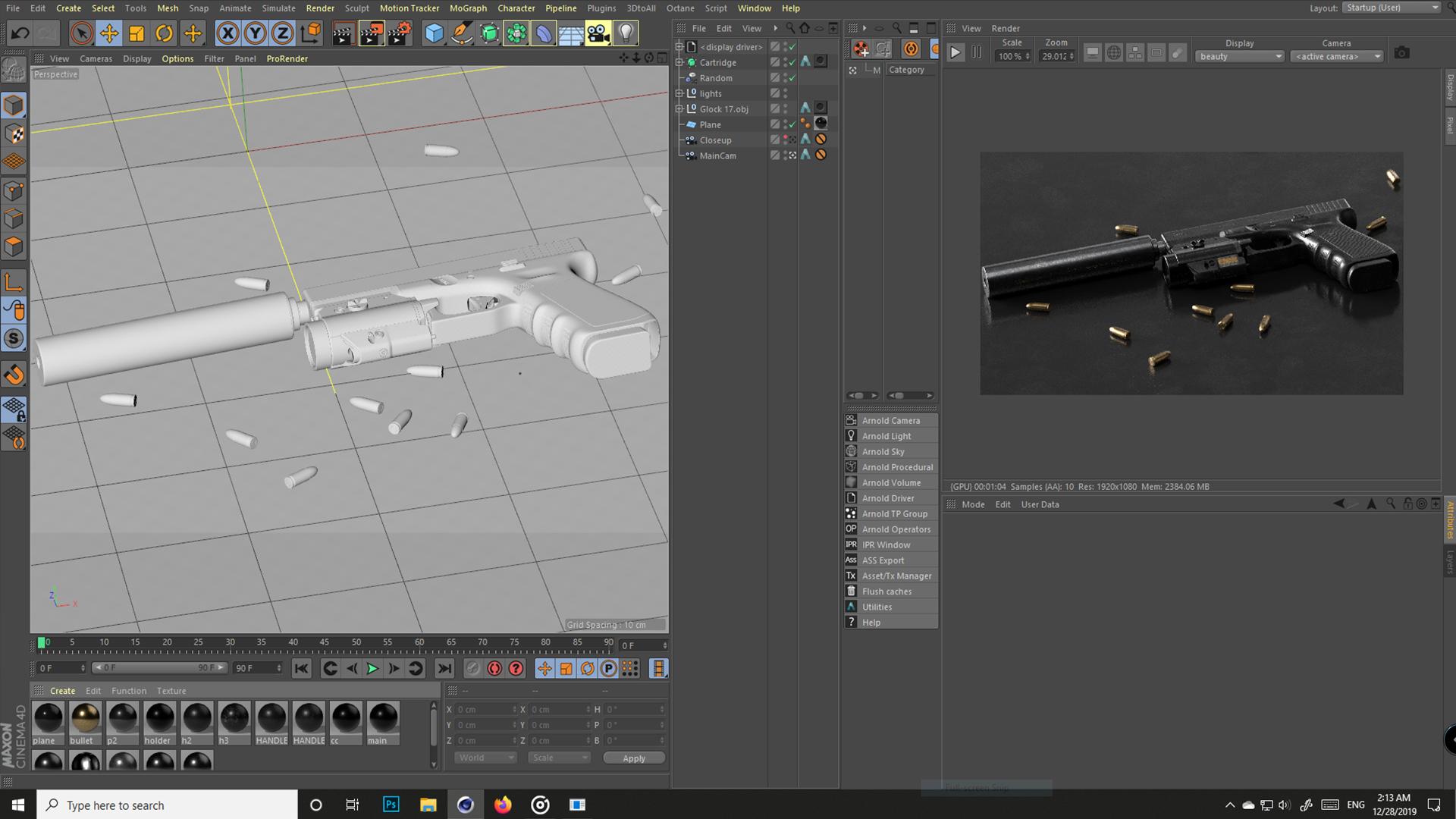Expand the Cartridge object tree
The width and height of the screenshot is (1456, 819).
679,62
